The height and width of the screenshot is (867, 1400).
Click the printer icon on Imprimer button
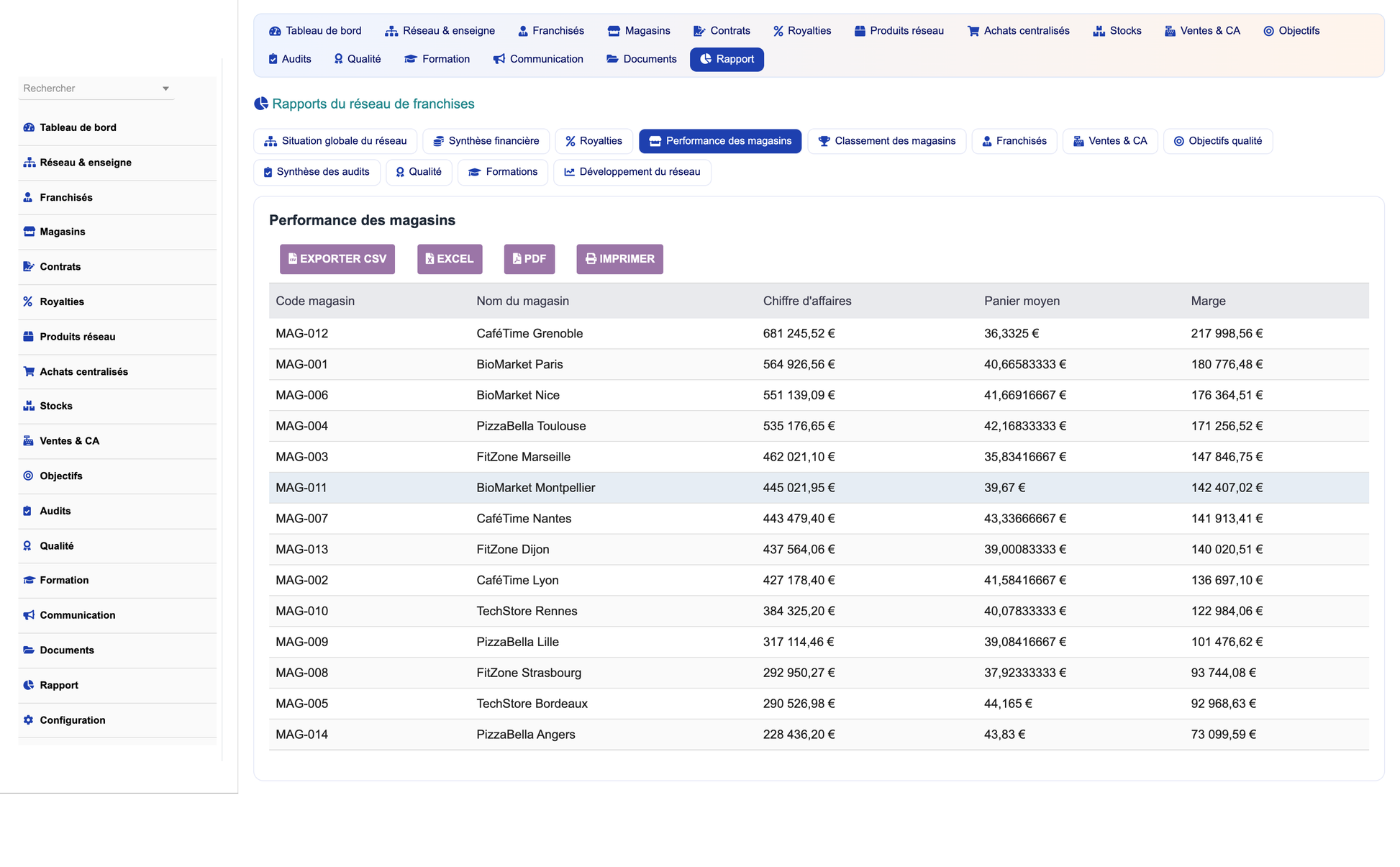(x=591, y=259)
